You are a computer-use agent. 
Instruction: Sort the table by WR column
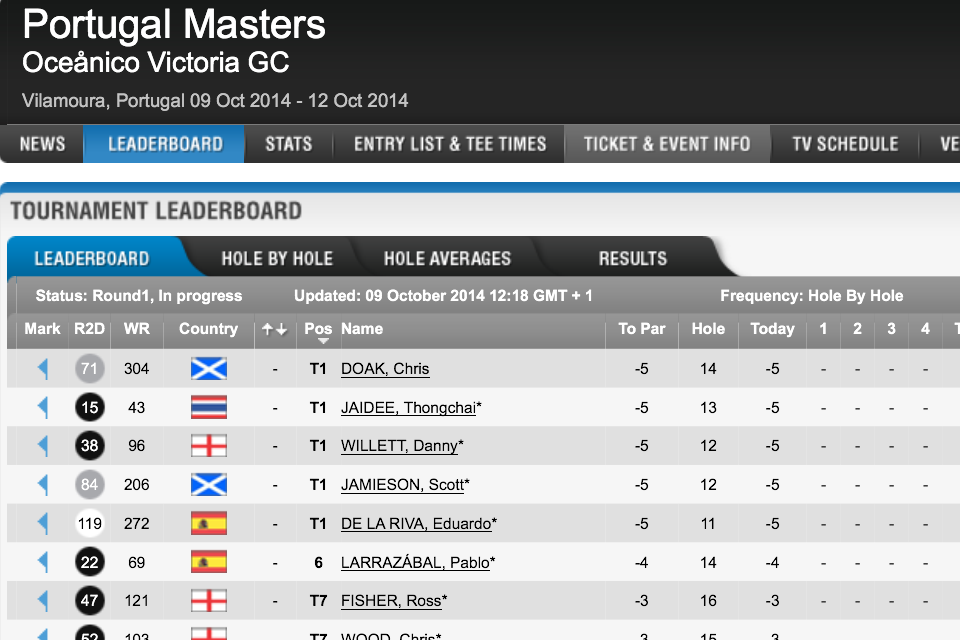click(137, 329)
